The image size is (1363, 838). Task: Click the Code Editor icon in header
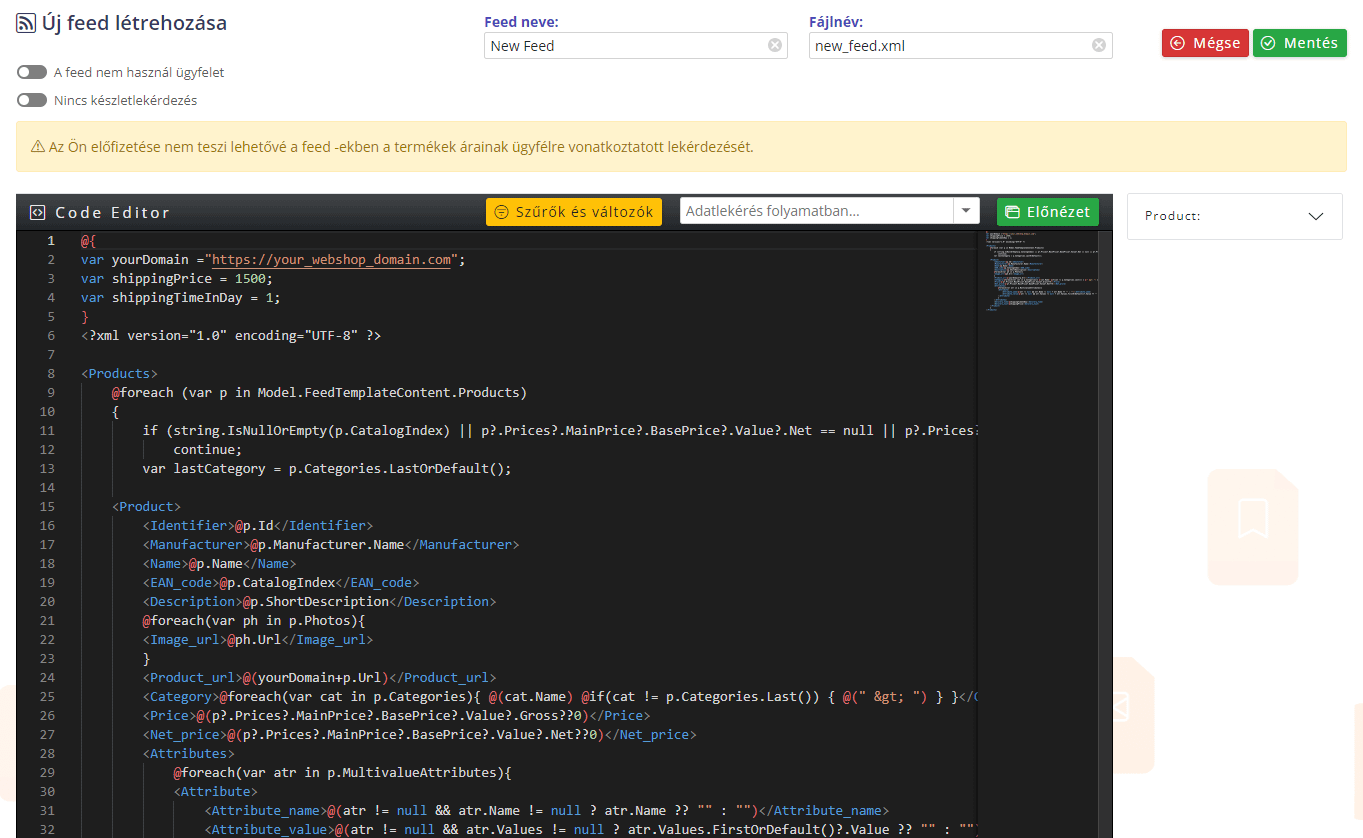[37, 212]
